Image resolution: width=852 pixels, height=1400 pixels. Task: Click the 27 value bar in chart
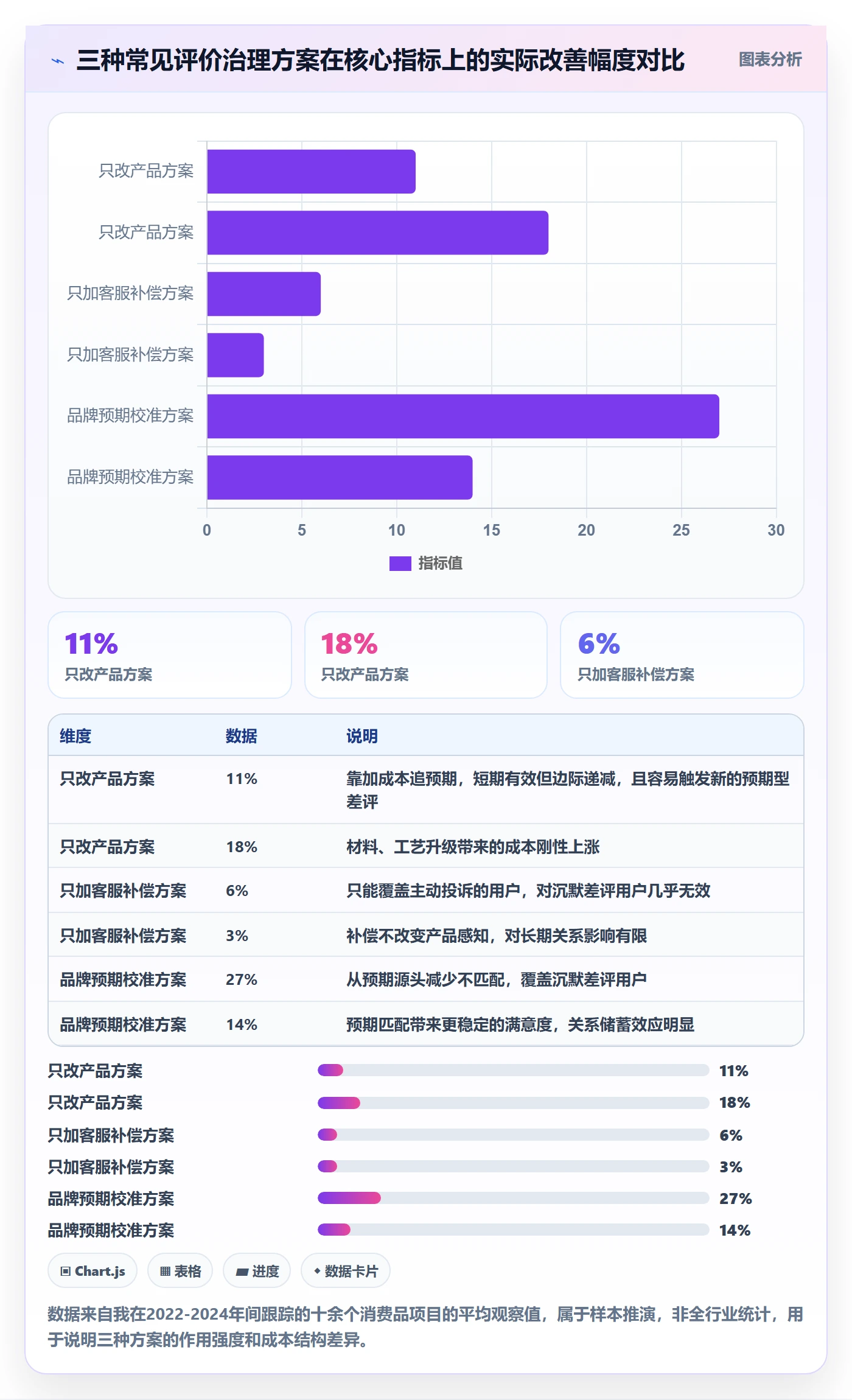pos(463,416)
